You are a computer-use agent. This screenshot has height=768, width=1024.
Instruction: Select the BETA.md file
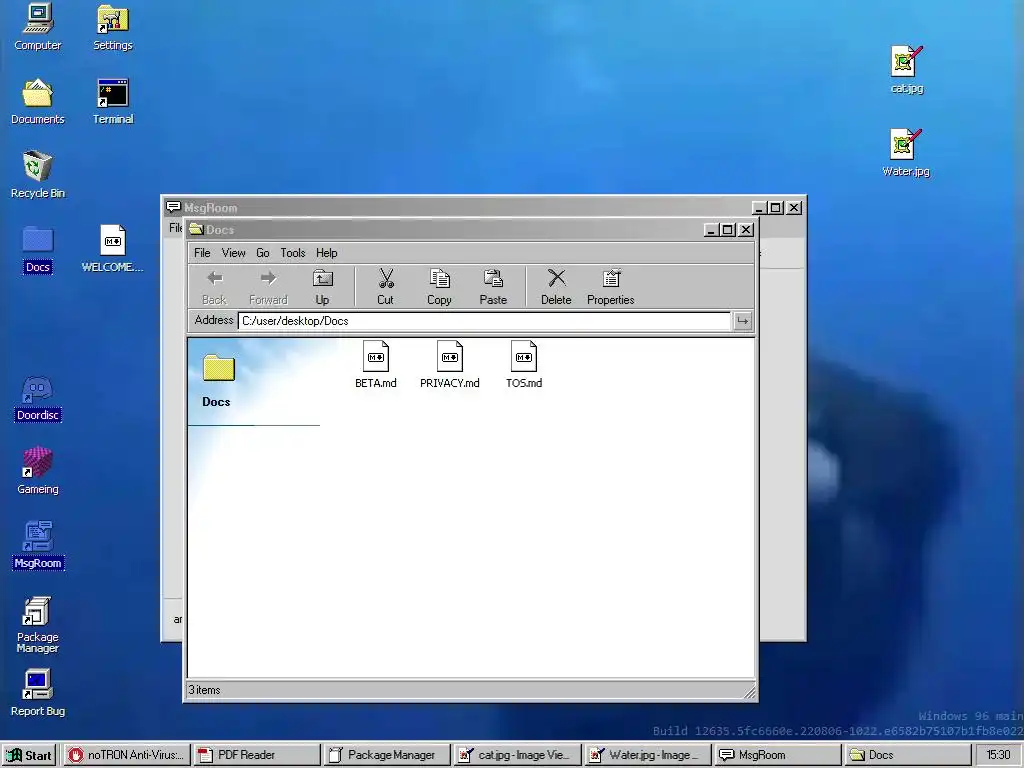tap(376, 364)
